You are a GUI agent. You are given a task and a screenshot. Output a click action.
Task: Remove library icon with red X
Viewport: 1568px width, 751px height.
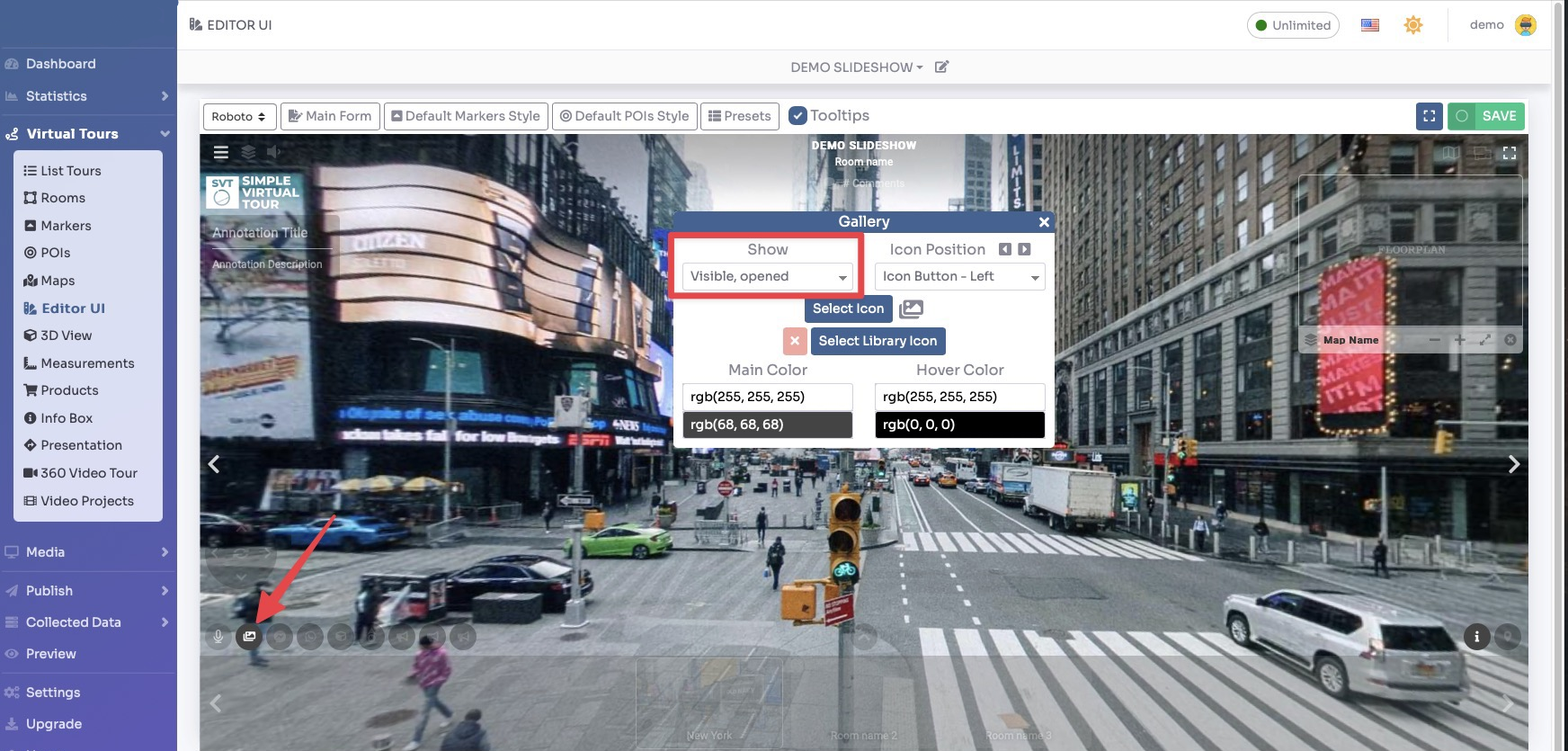coord(795,341)
